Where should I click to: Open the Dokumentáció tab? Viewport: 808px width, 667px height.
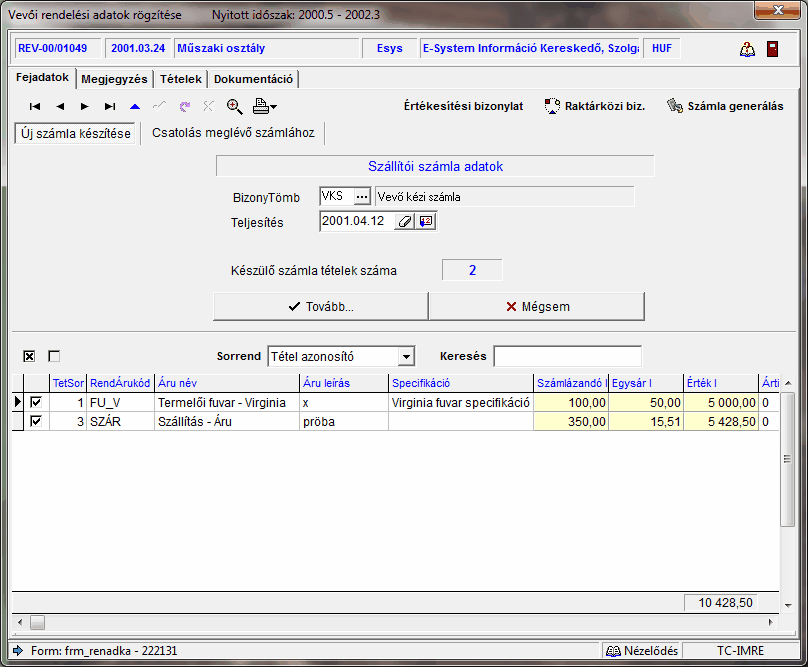click(254, 79)
